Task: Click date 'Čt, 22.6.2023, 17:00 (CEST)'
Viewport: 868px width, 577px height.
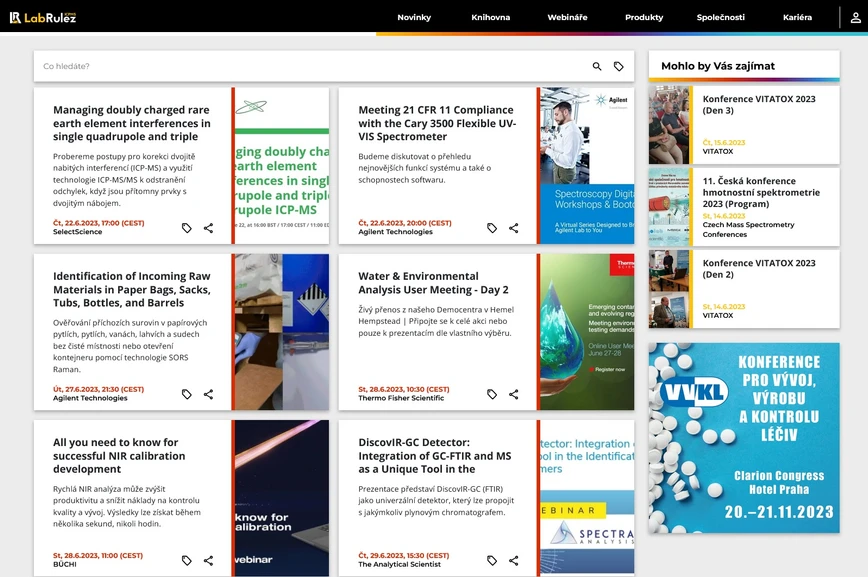Action: pyautogui.click(x=99, y=223)
